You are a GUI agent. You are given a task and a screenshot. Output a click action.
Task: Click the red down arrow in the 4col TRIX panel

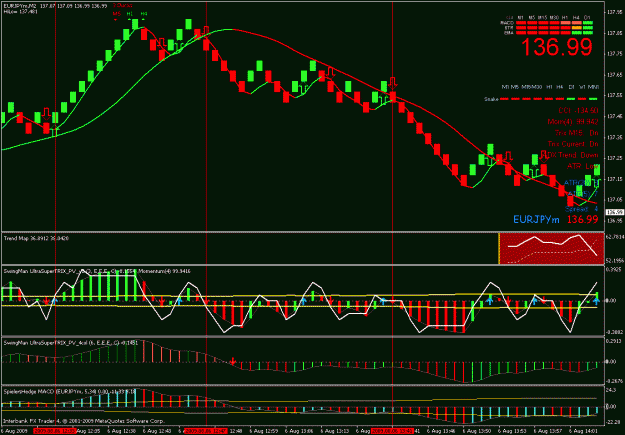[233, 362]
